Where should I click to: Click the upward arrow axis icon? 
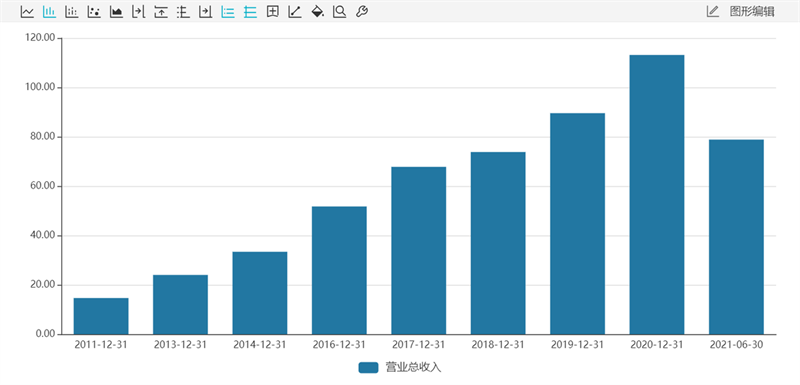161,12
